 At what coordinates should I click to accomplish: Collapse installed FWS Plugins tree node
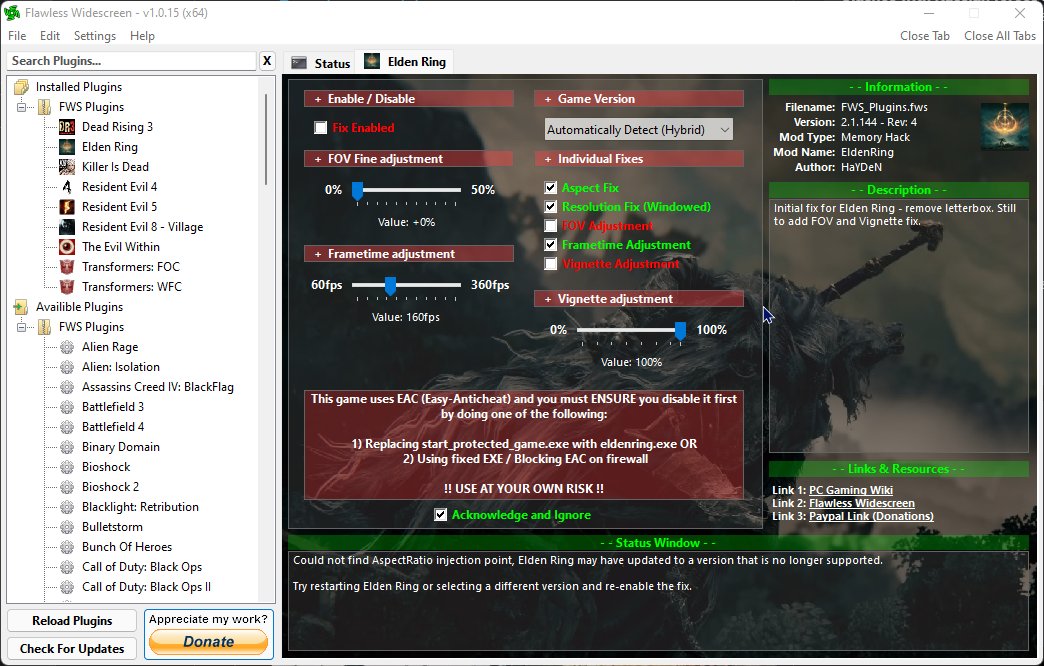(x=21, y=107)
